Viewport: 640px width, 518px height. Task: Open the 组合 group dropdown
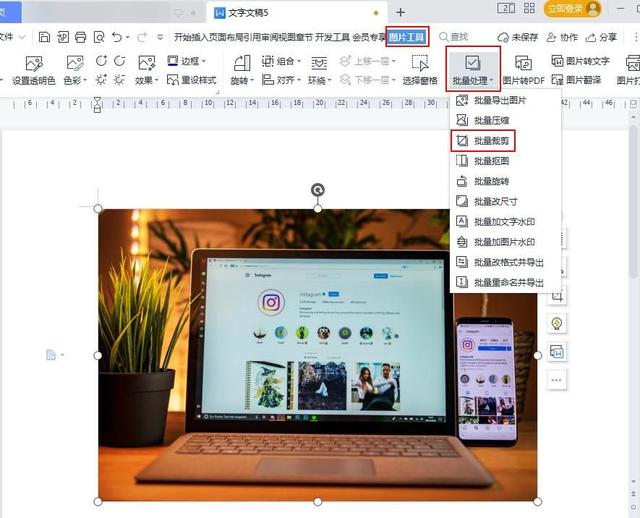281,61
